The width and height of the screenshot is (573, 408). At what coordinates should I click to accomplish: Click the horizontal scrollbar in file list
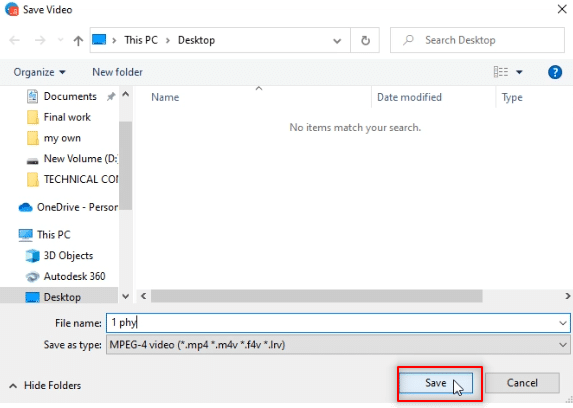click(x=316, y=296)
